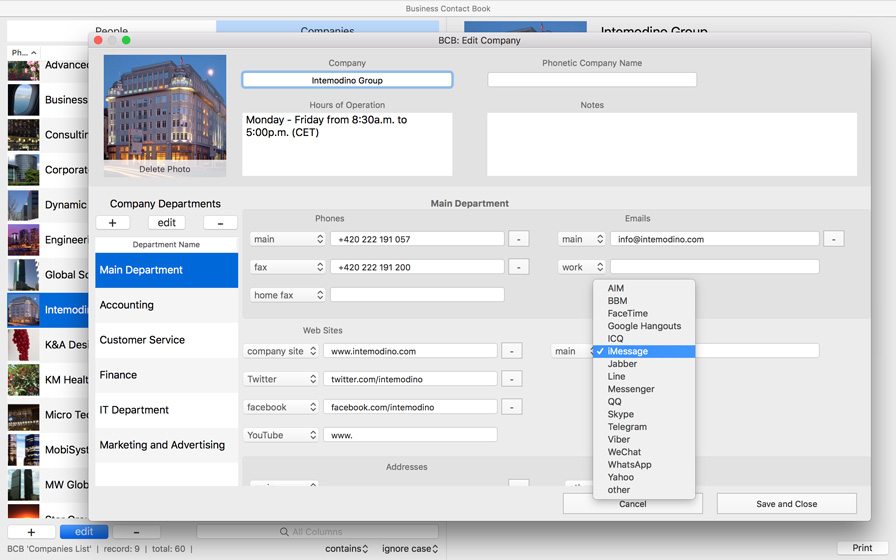Choose Jabber from the messenger list
896x560 pixels.
644,363
